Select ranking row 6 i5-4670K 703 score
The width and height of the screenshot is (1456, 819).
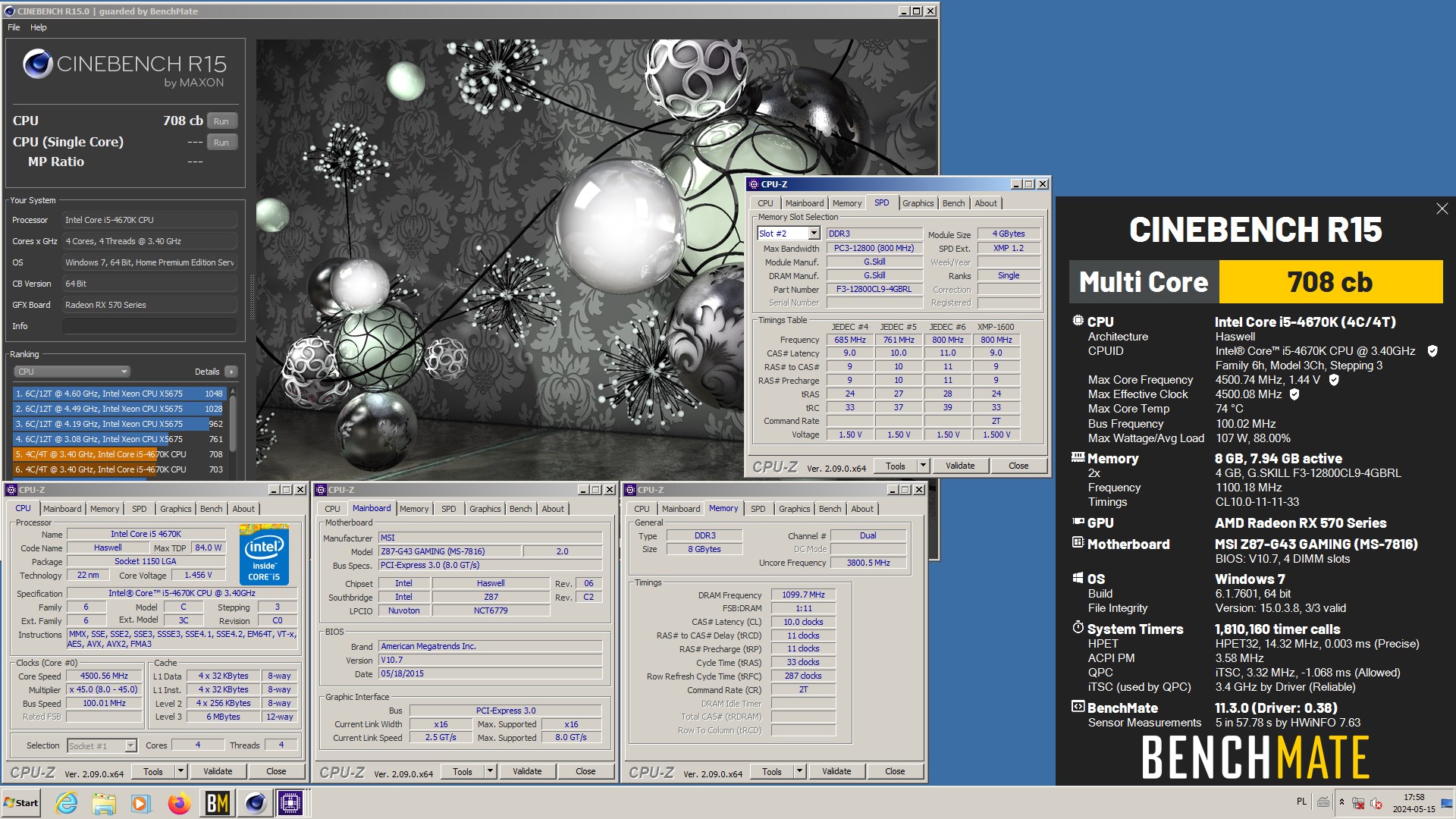120,469
